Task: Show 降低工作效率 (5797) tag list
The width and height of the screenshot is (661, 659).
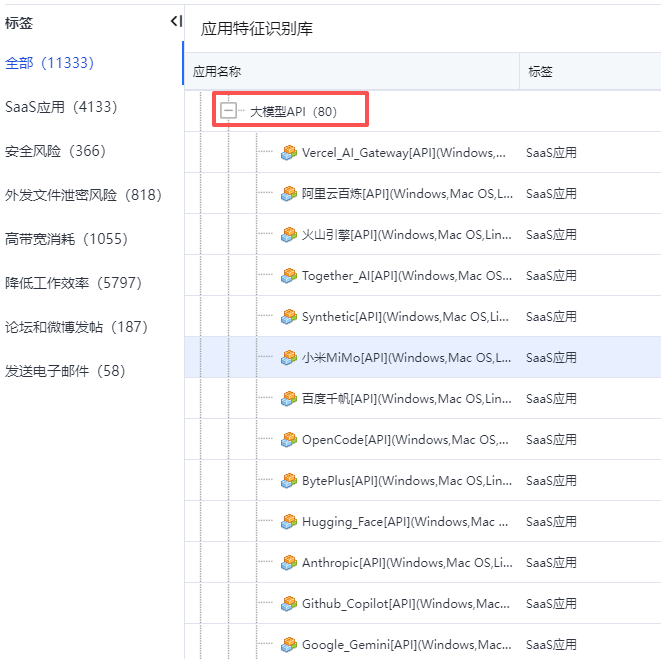Action: (74, 283)
